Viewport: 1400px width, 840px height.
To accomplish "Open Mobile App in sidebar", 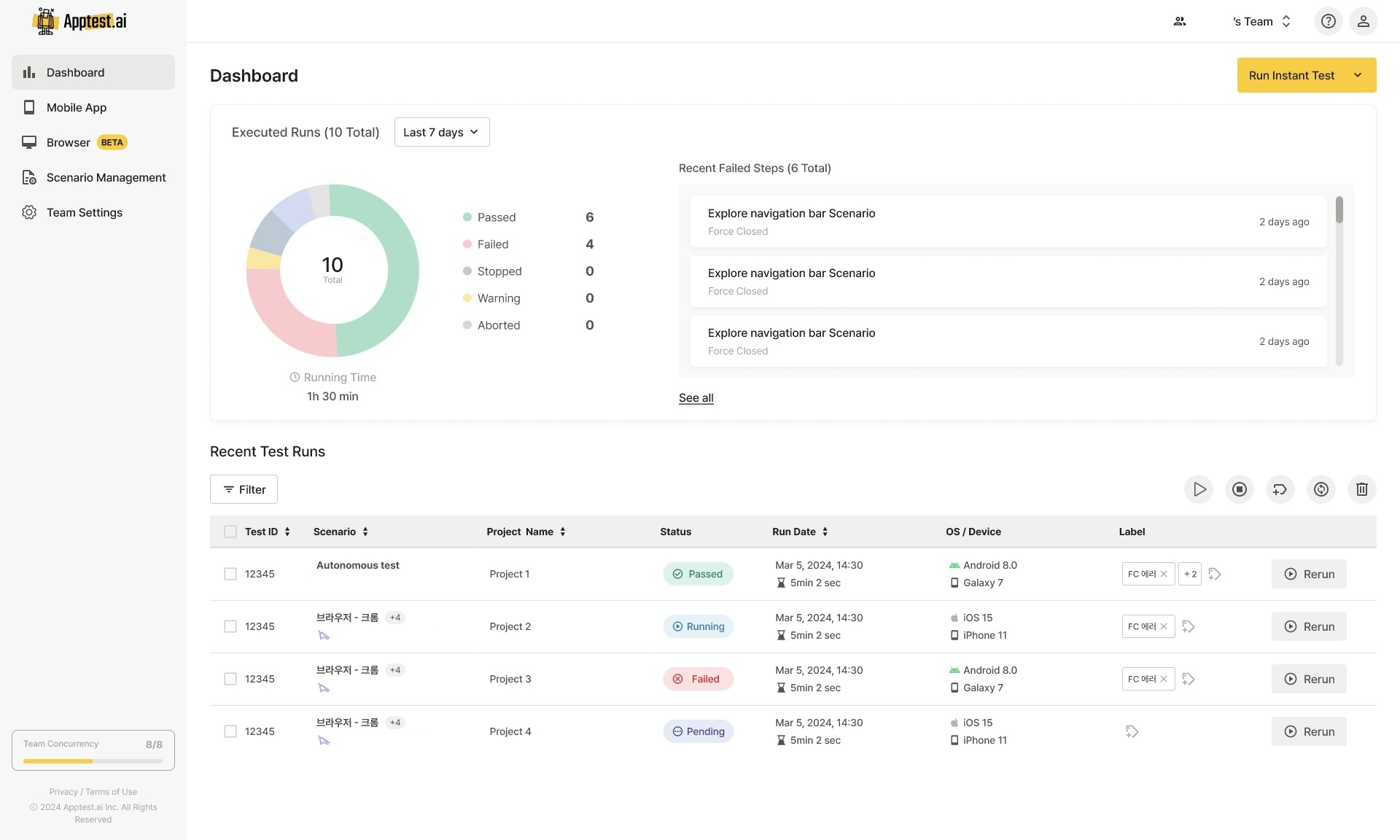I will pyautogui.click(x=93, y=107).
